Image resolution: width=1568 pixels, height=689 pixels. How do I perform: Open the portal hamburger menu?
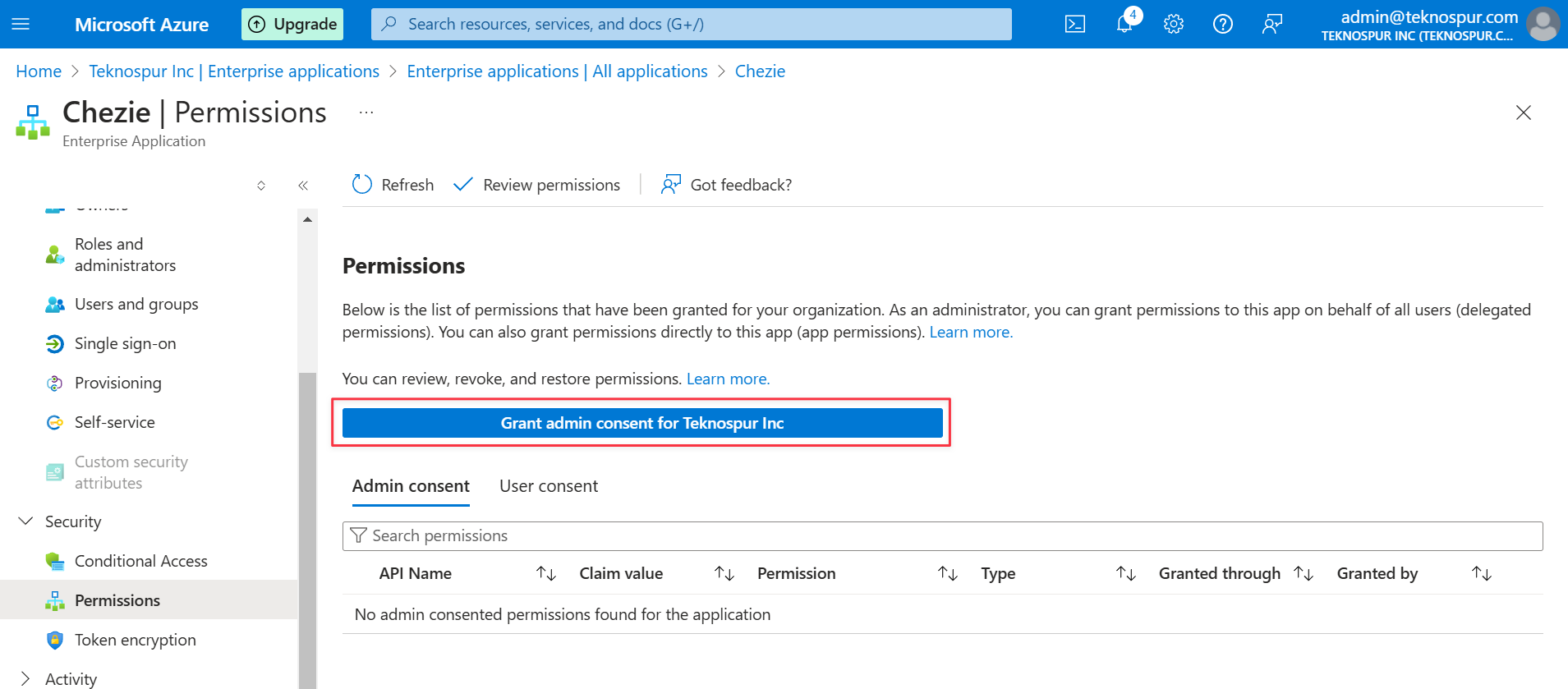(21, 25)
